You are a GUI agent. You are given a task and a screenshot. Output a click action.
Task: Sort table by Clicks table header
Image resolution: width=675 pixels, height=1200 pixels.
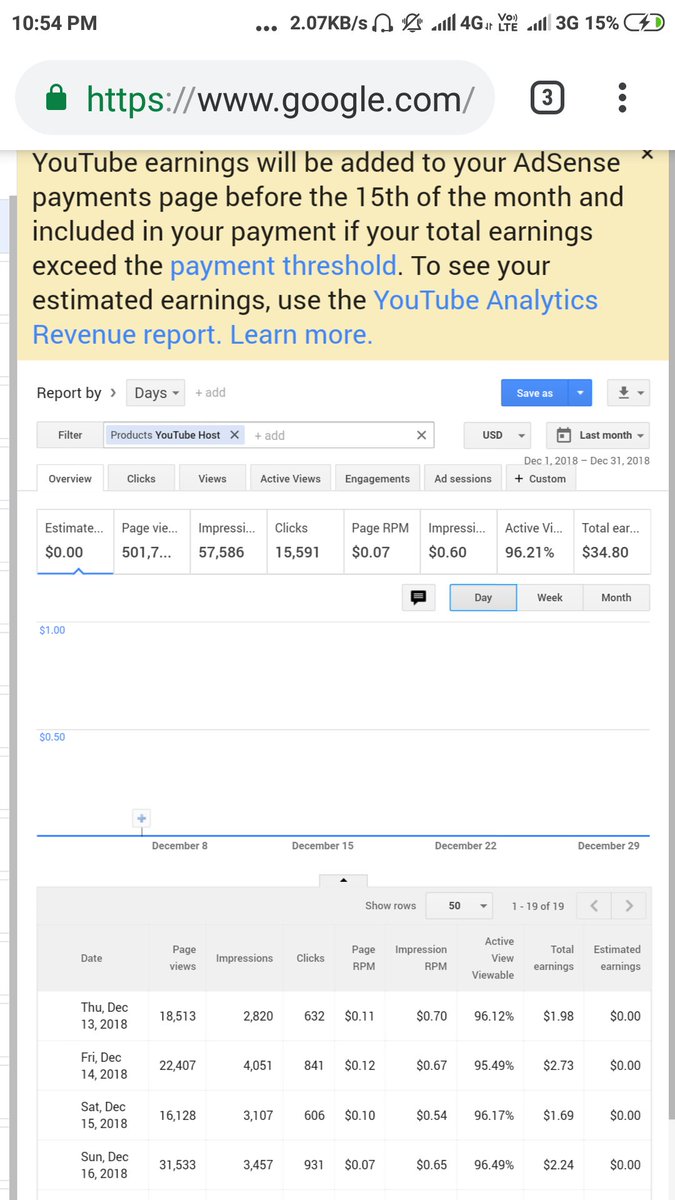(310, 958)
